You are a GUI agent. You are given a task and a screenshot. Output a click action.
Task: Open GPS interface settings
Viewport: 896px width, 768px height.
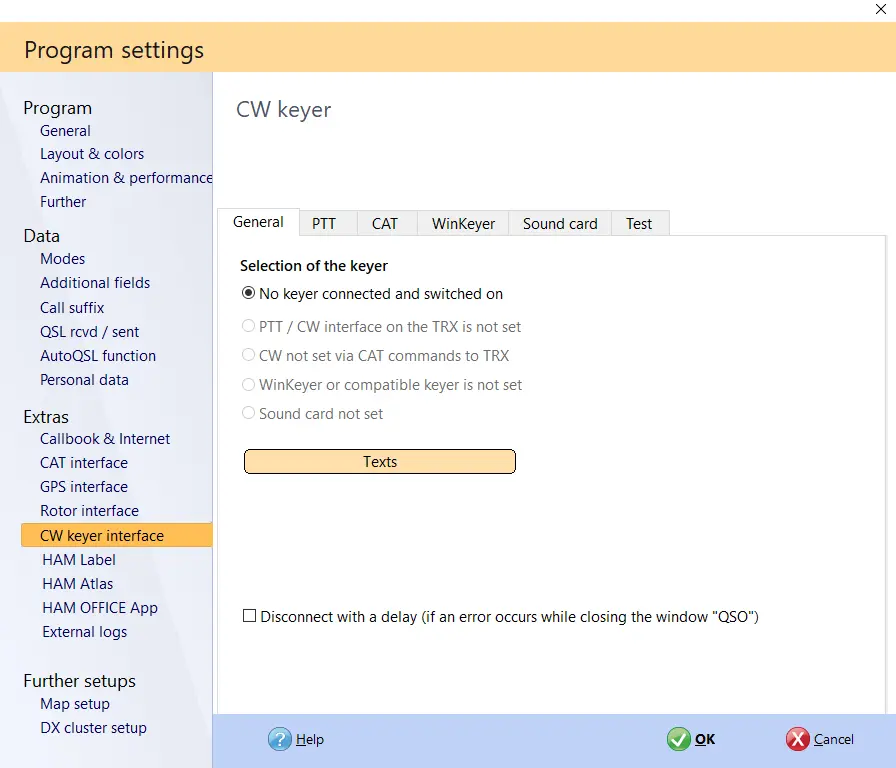[84, 487]
